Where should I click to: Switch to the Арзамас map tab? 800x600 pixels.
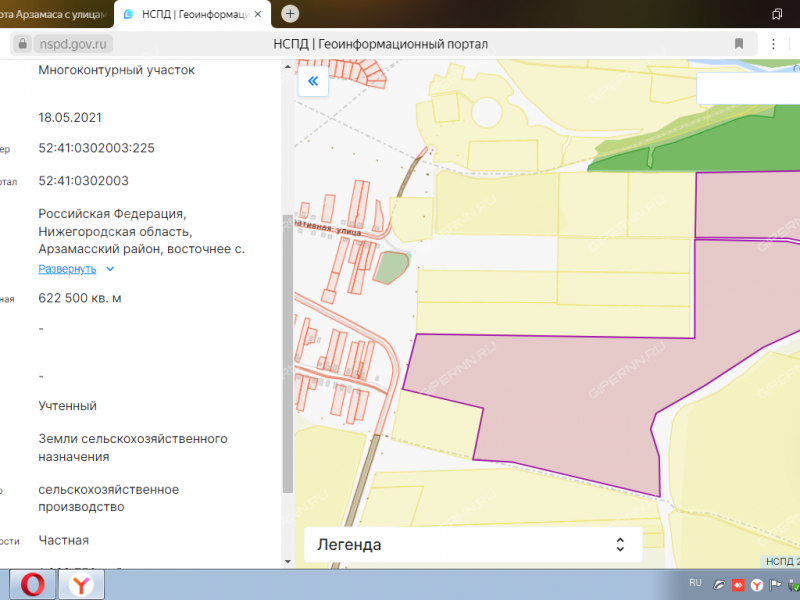click(55, 14)
